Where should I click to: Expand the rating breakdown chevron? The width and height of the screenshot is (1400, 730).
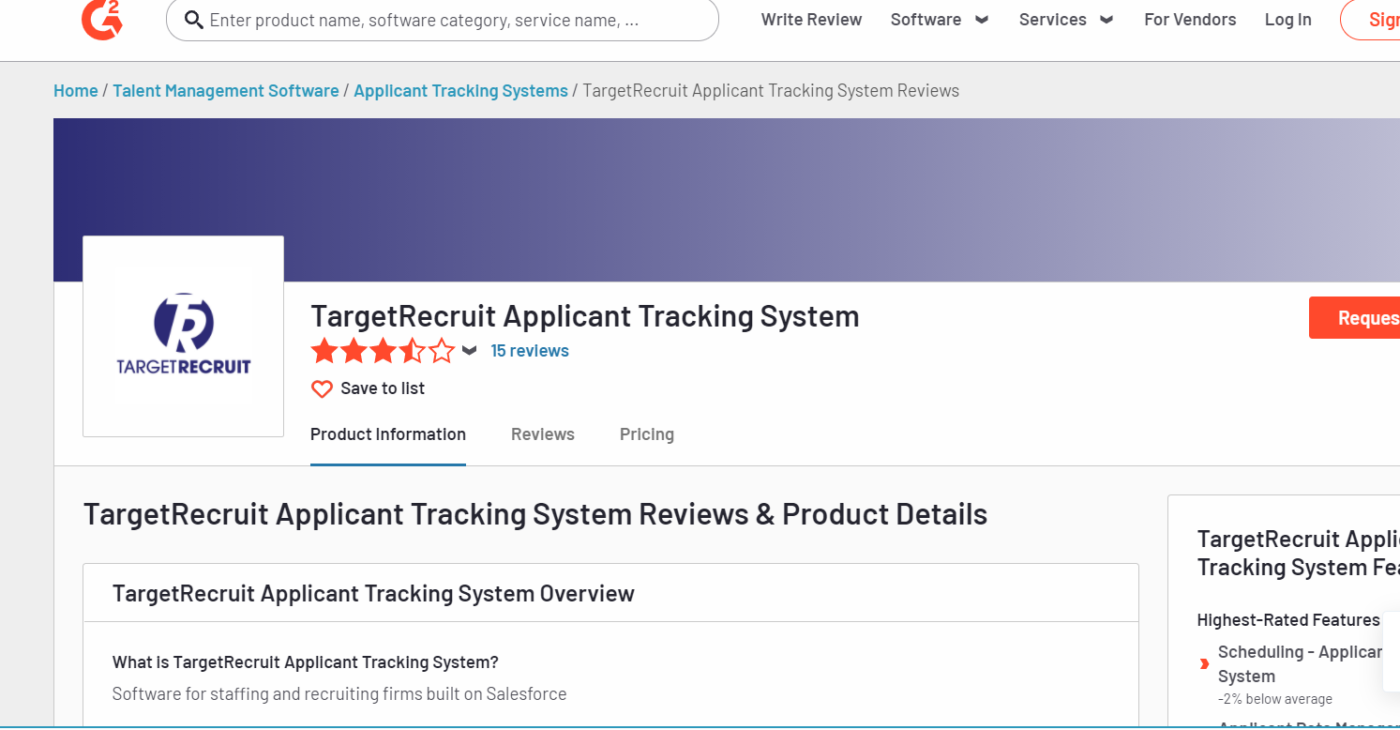(x=469, y=351)
